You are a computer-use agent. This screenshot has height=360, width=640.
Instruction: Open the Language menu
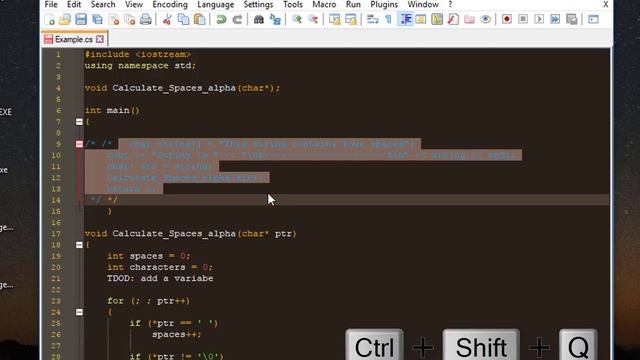click(x=216, y=4)
